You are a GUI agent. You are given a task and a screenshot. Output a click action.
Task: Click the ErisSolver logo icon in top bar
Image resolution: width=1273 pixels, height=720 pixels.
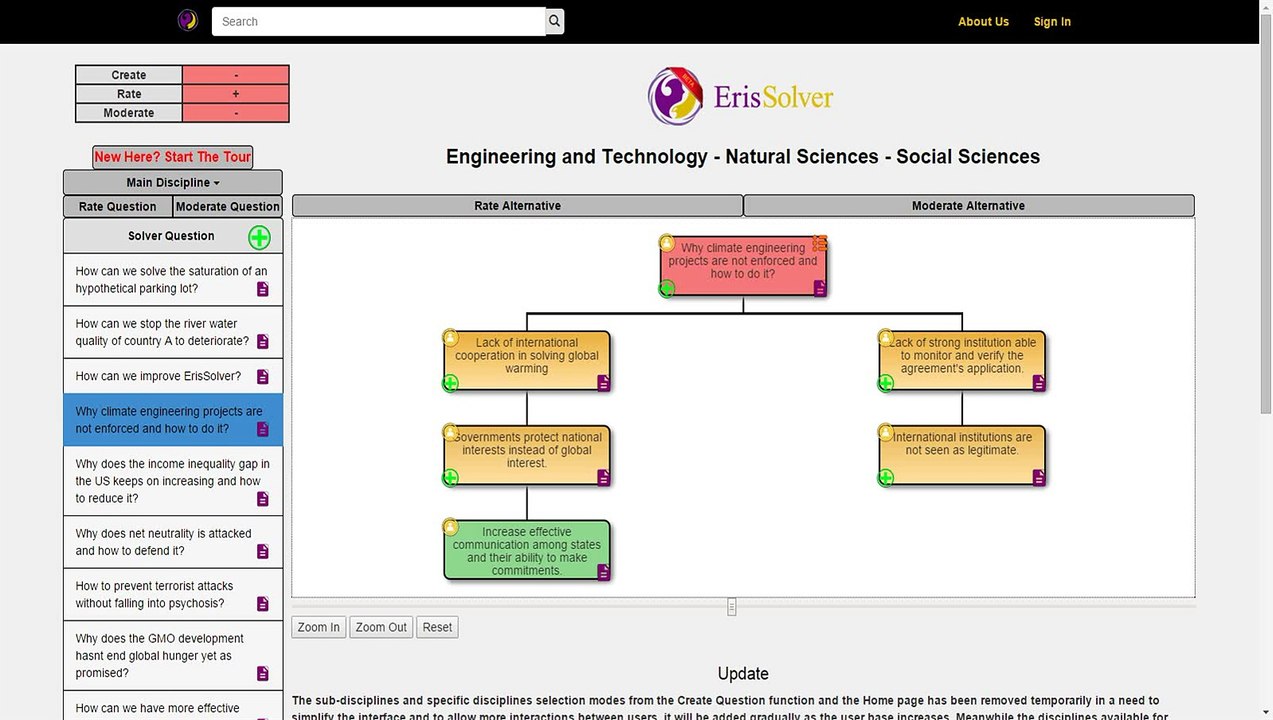point(187,21)
